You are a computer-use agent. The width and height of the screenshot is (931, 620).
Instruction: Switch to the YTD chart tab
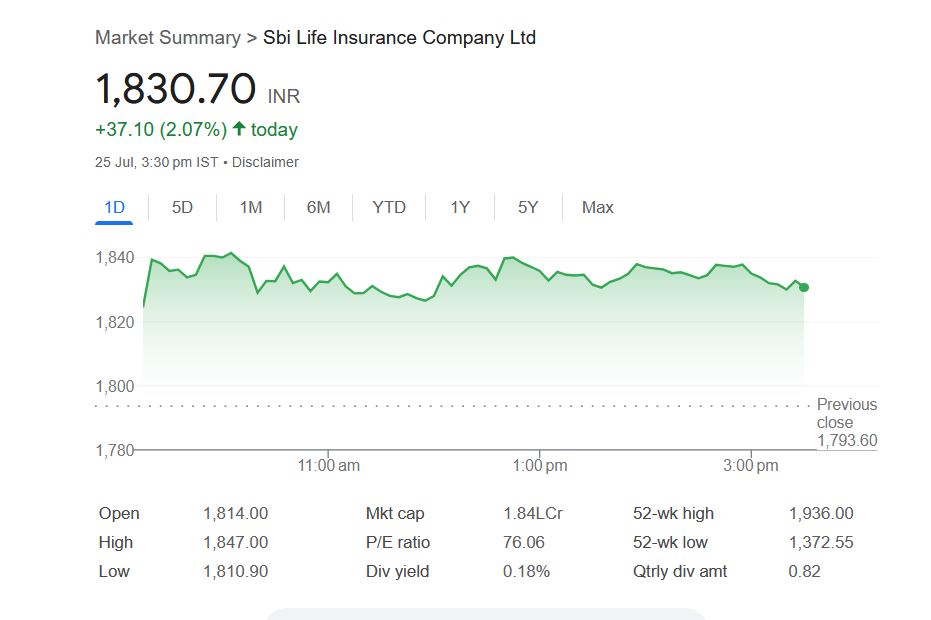click(389, 207)
